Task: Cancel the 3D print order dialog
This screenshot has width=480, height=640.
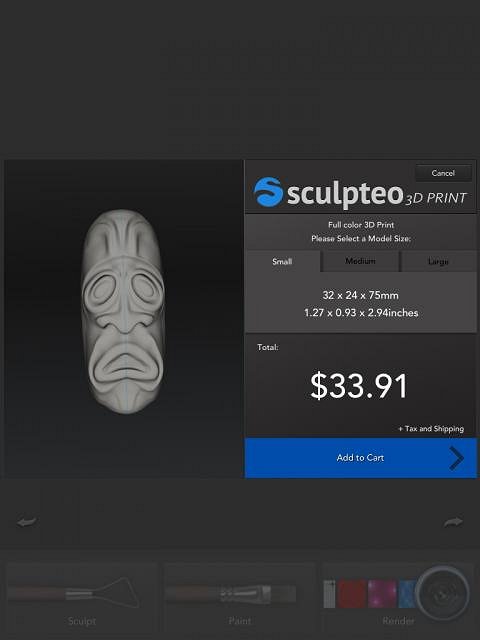Action: 443,173
